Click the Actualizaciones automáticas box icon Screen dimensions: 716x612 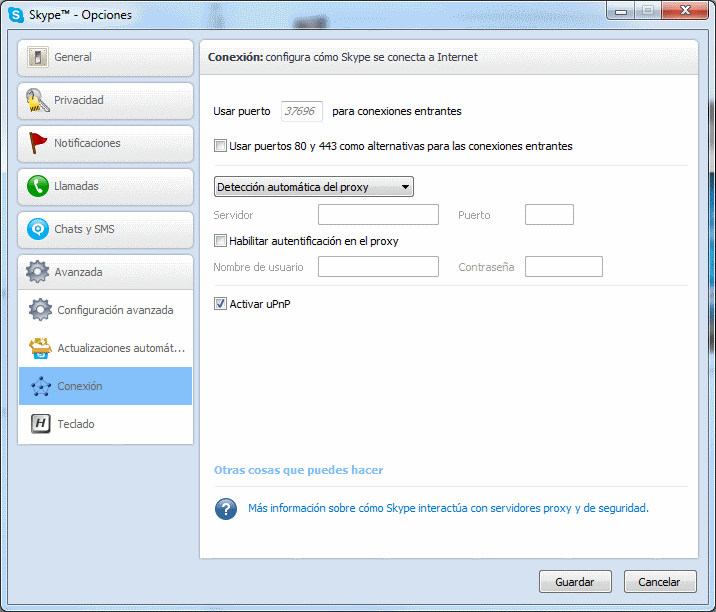(40, 348)
